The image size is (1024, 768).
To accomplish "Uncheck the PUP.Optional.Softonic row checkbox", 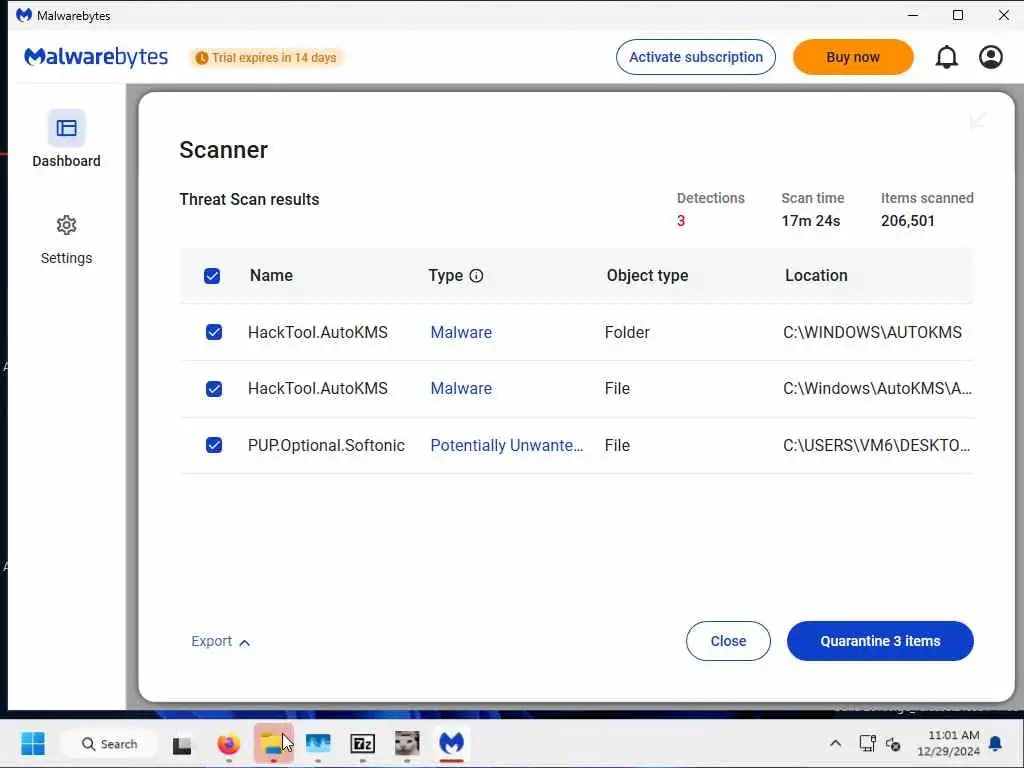I will pyautogui.click(x=214, y=445).
